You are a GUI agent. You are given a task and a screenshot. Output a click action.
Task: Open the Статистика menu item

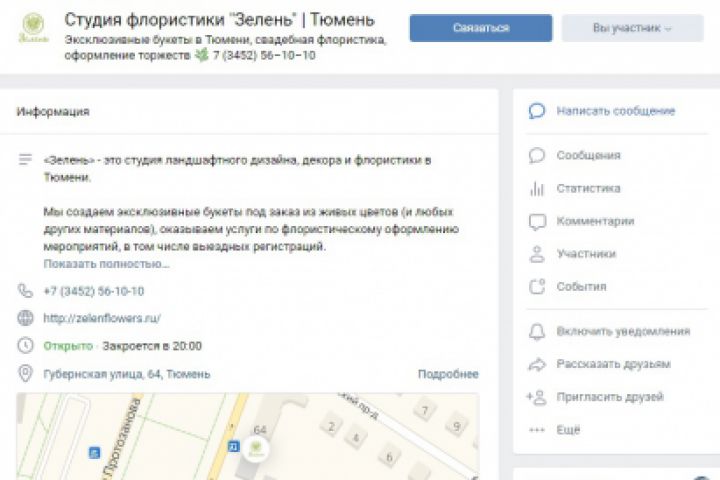coord(588,188)
